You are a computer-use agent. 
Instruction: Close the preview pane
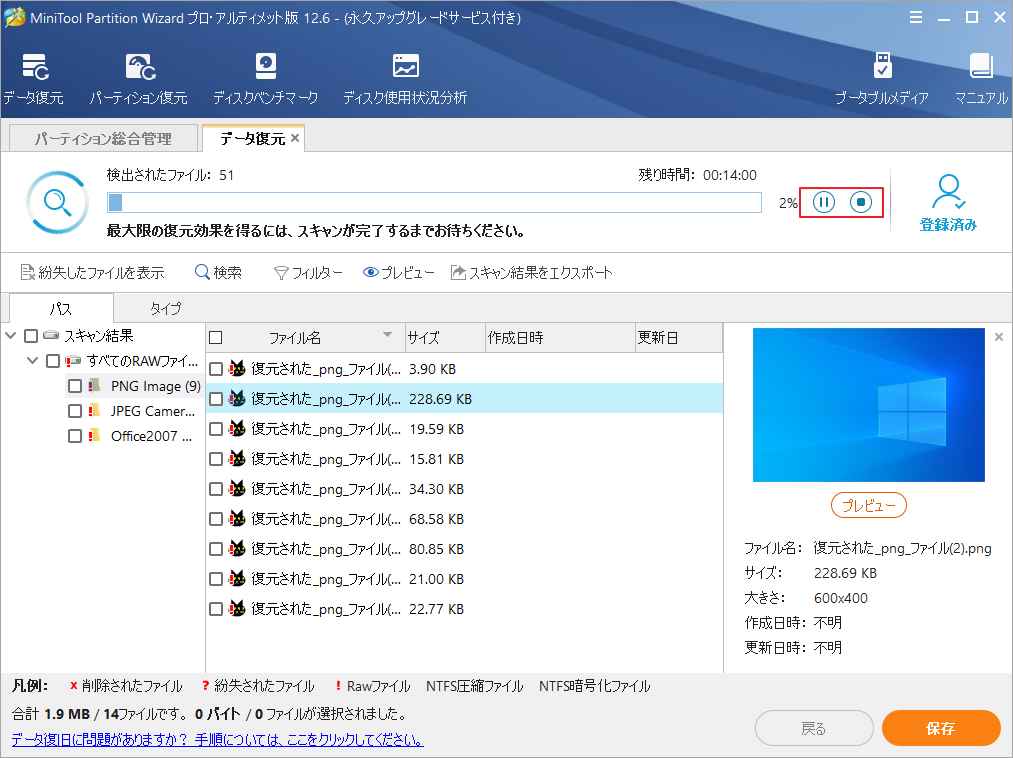pyautogui.click(x=999, y=337)
